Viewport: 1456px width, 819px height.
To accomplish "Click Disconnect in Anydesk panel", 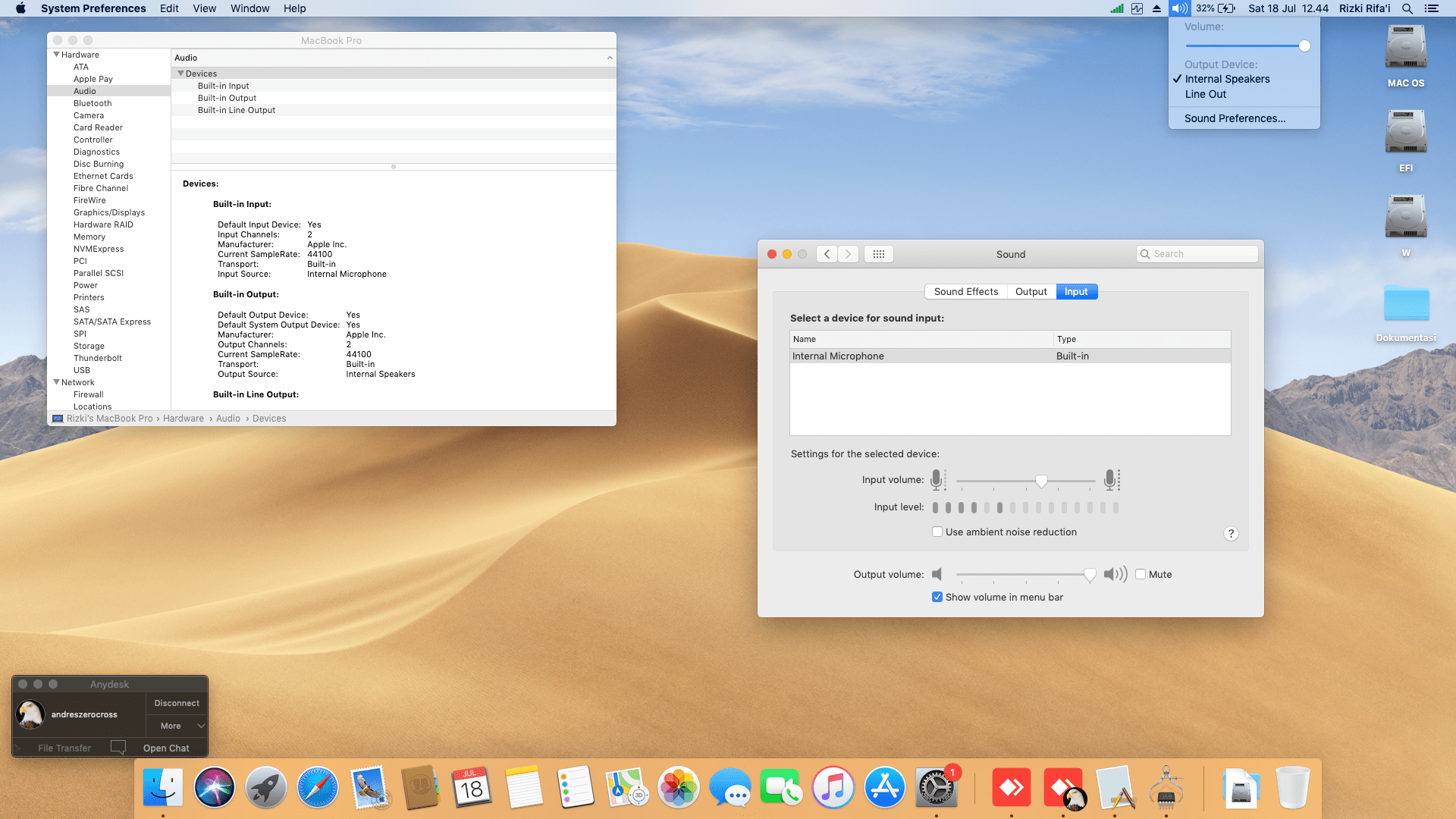I will pos(177,703).
